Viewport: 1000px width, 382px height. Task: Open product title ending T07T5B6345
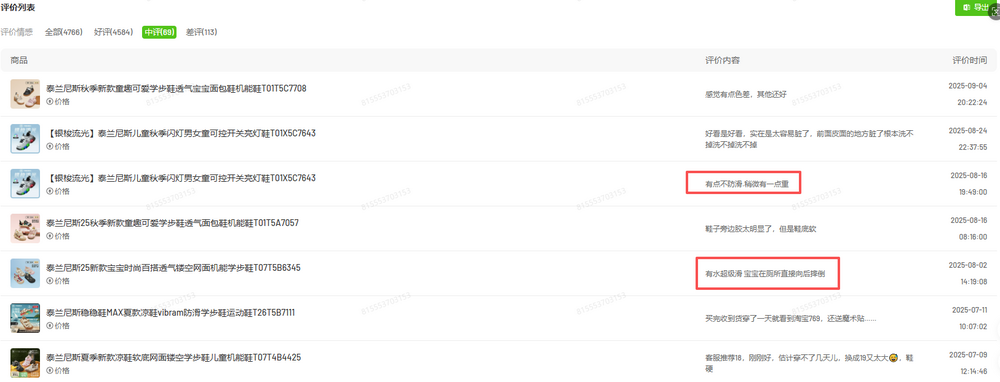[173, 268]
